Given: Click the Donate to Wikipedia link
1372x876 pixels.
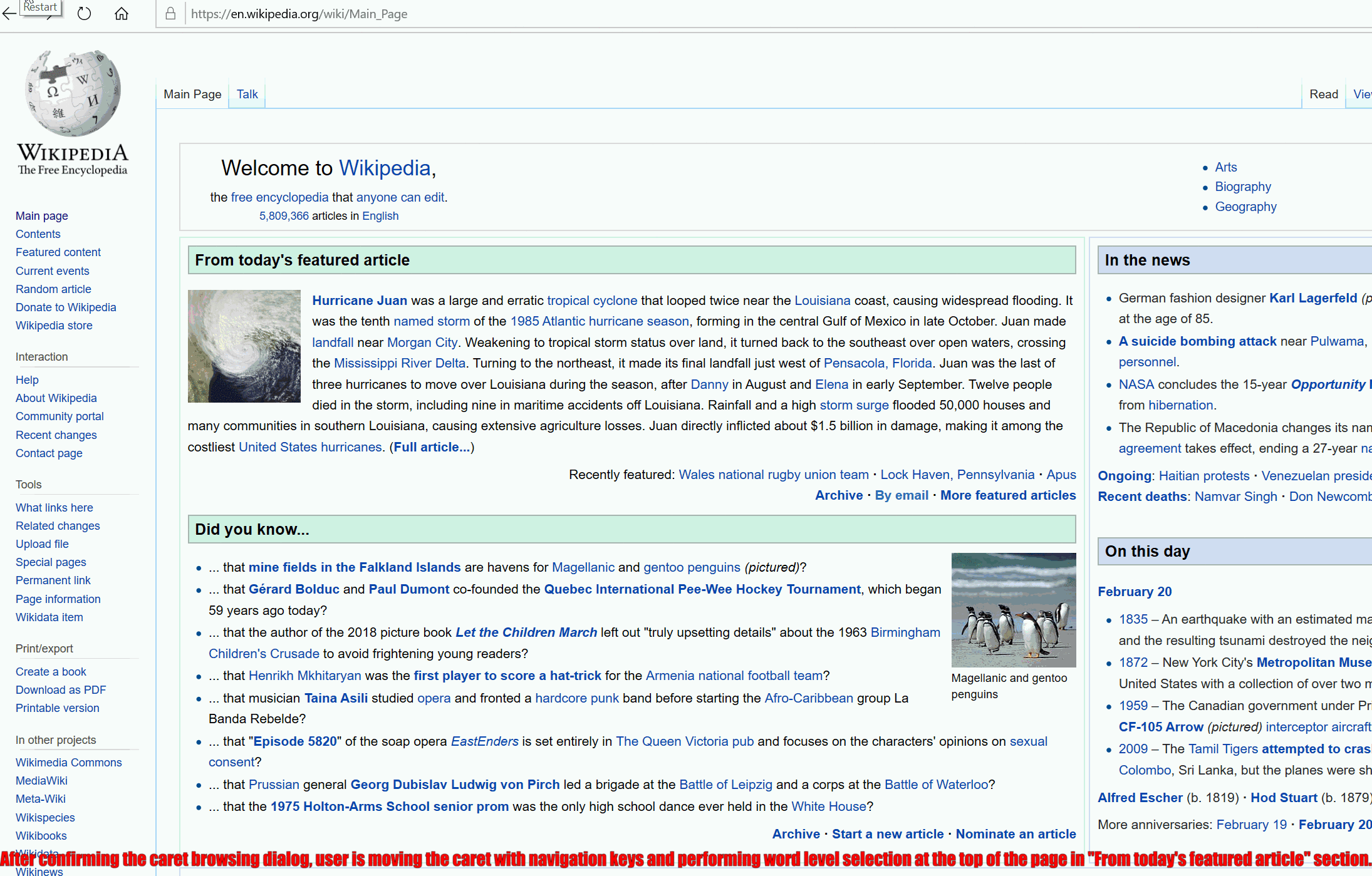Looking at the screenshot, I should (65, 307).
